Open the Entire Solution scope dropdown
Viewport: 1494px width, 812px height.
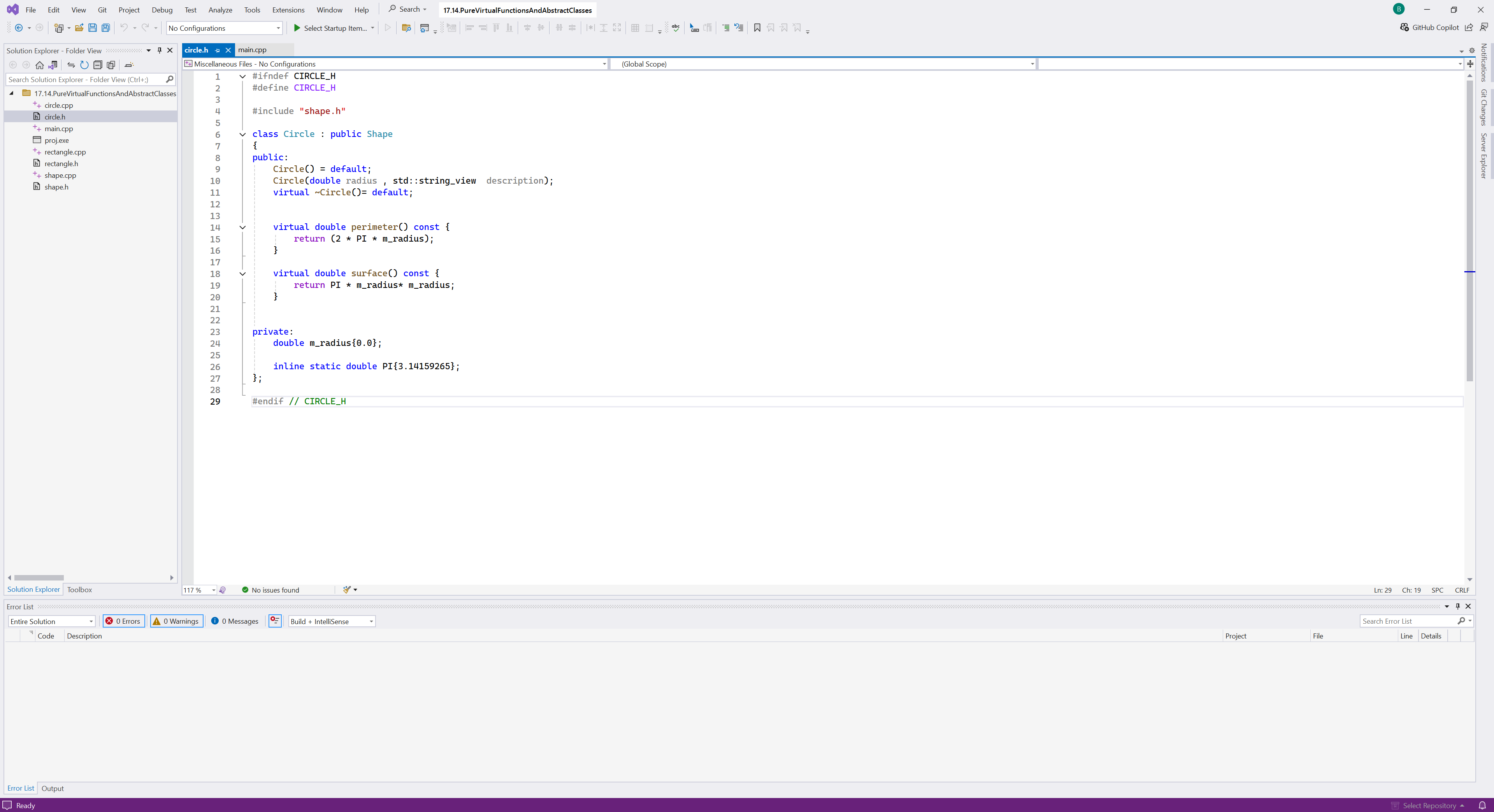coord(52,621)
